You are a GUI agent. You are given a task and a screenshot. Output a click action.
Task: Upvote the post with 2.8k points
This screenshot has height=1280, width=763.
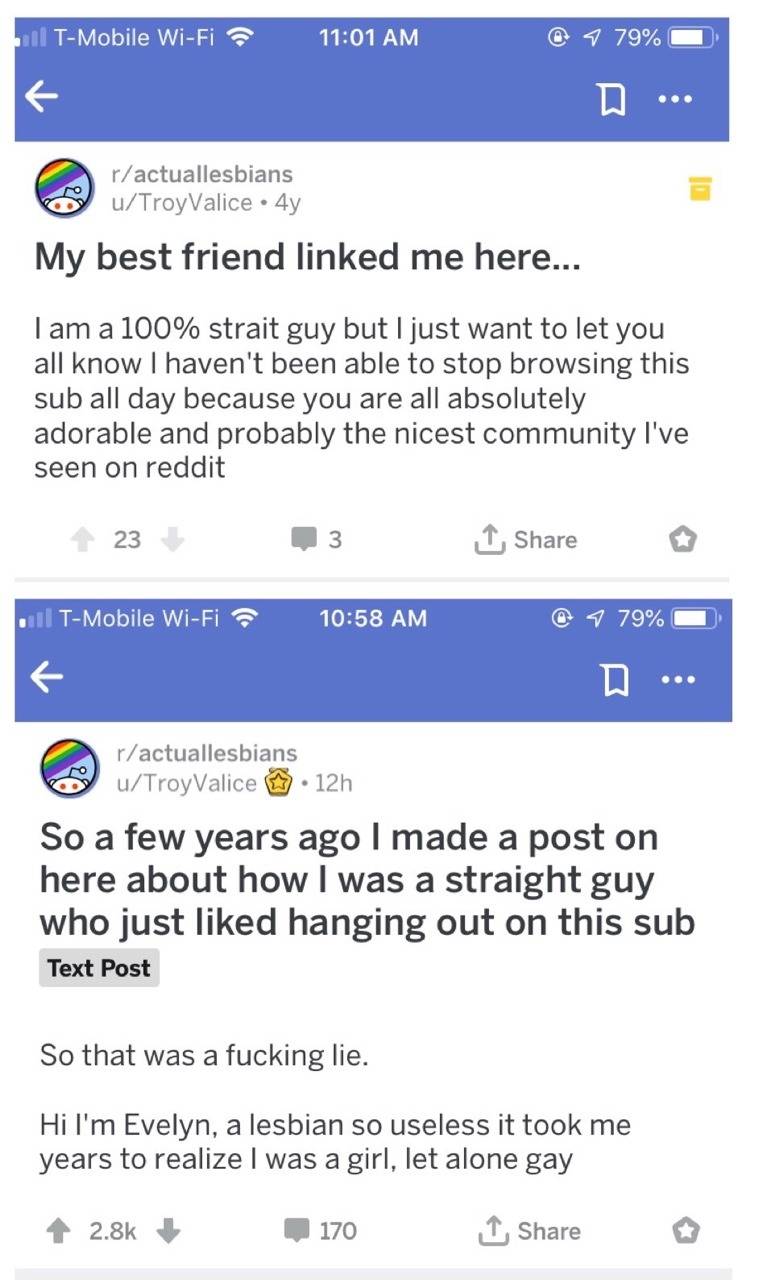pyautogui.click(x=57, y=1231)
